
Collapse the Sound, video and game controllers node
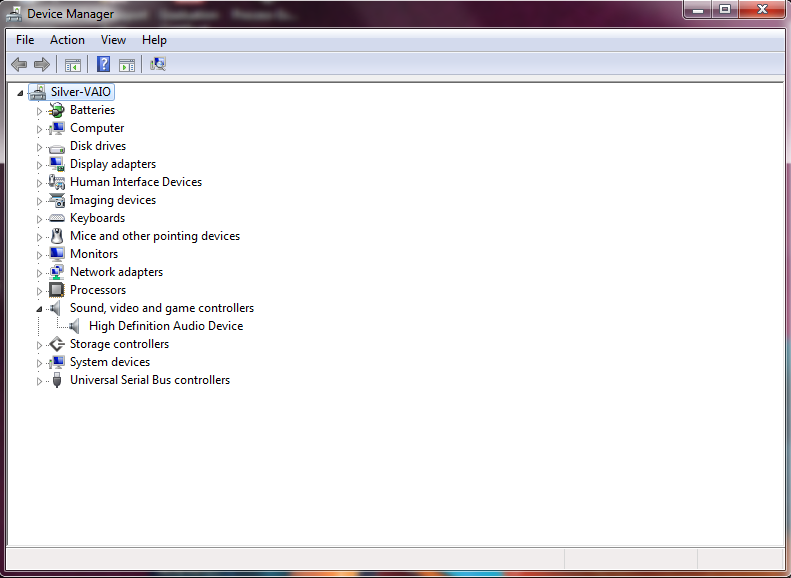tap(40, 309)
